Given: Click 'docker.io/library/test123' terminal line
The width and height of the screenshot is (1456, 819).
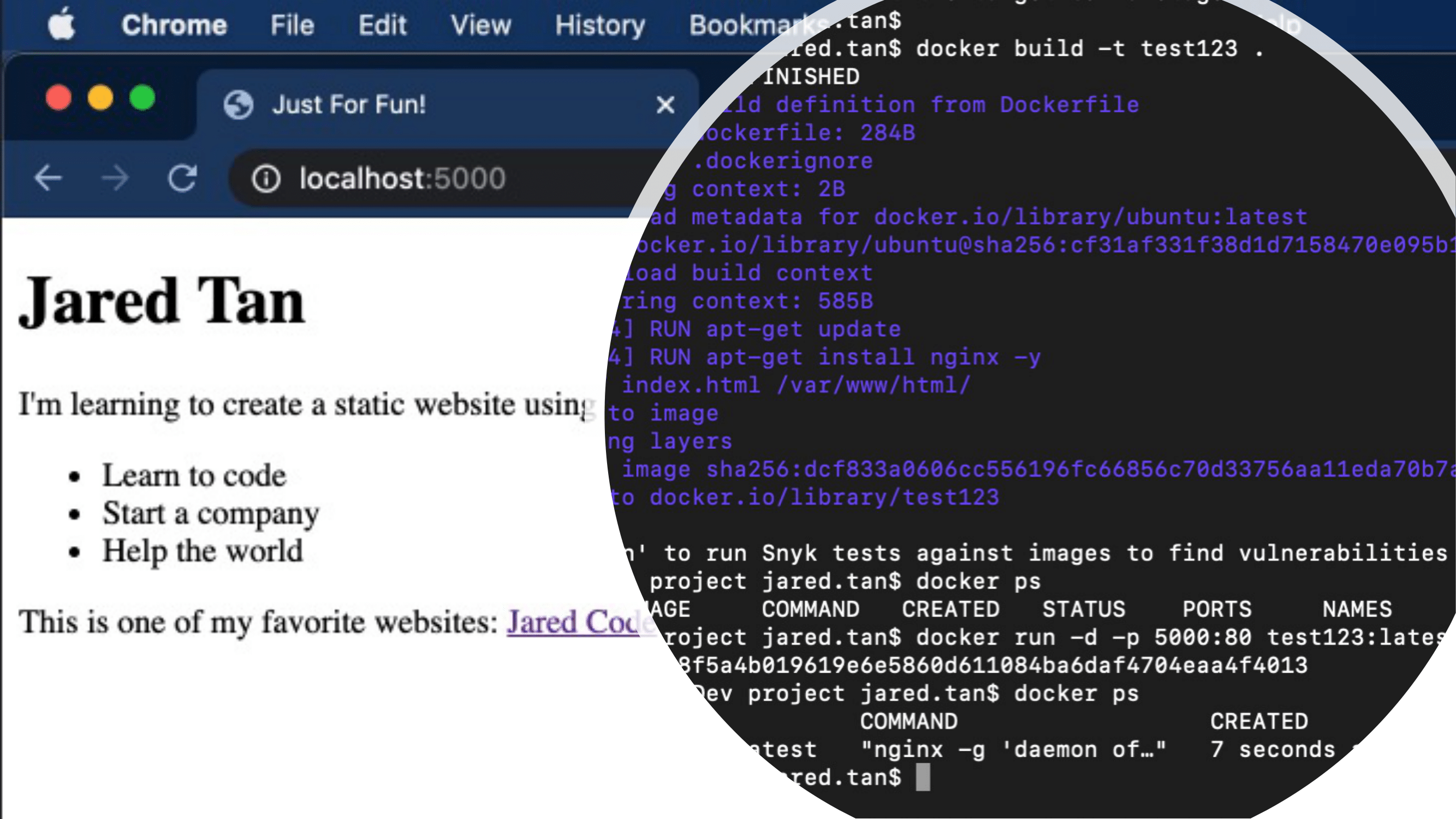Looking at the screenshot, I should click(x=824, y=497).
